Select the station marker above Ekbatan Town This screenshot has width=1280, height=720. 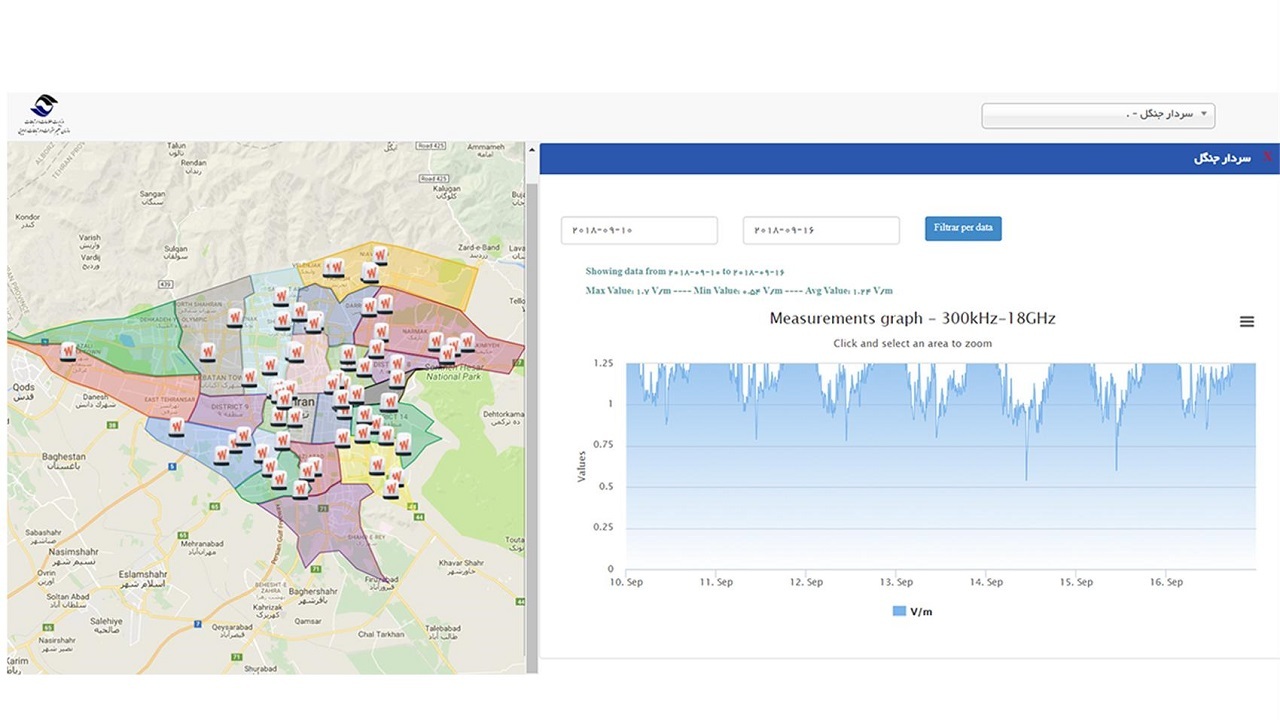[208, 352]
